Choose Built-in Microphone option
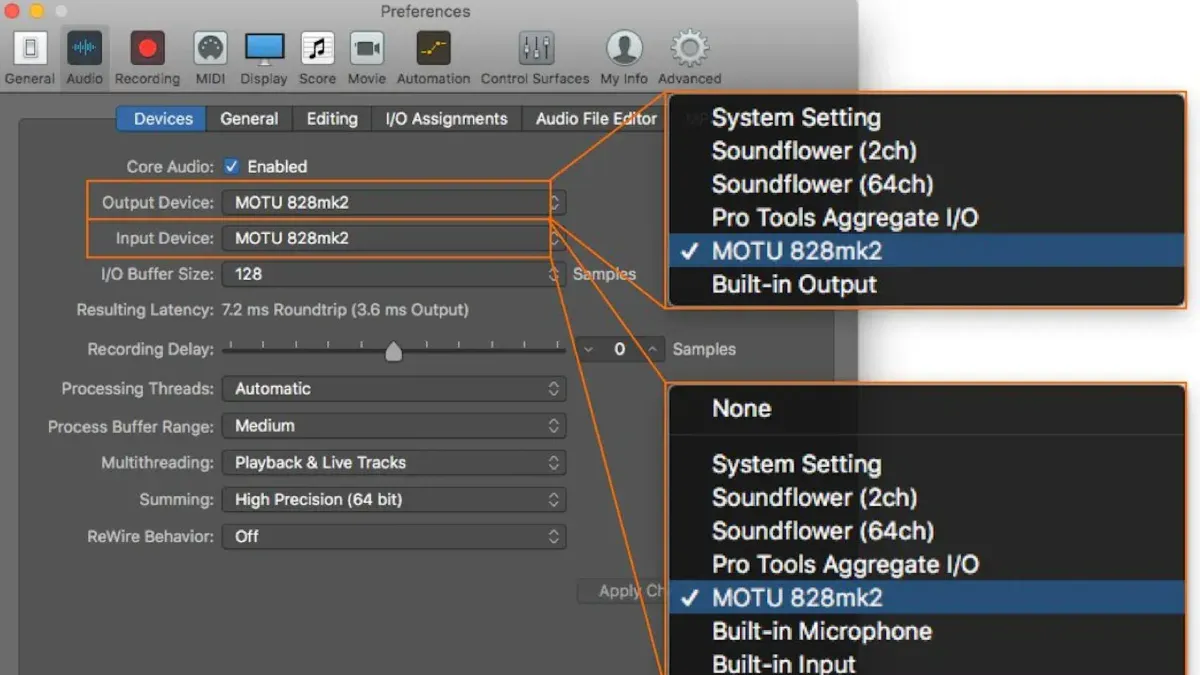 click(x=926, y=631)
